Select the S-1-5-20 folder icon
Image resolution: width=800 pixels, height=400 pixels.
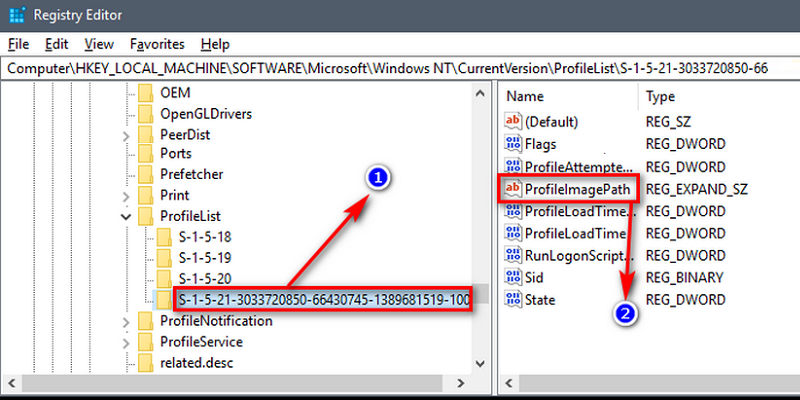(164, 278)
